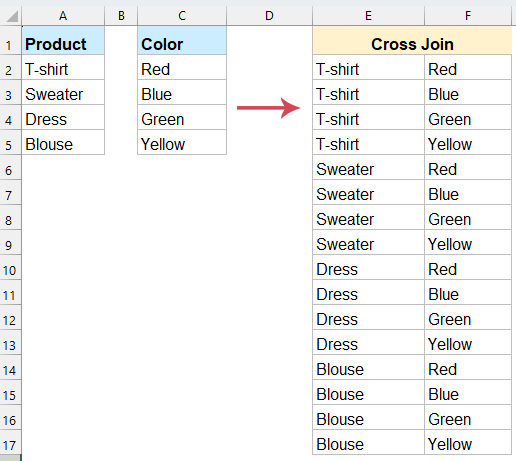The image size is (516, 461).
Task: Click the Cross Join merged header
Action: click(412, 41)
